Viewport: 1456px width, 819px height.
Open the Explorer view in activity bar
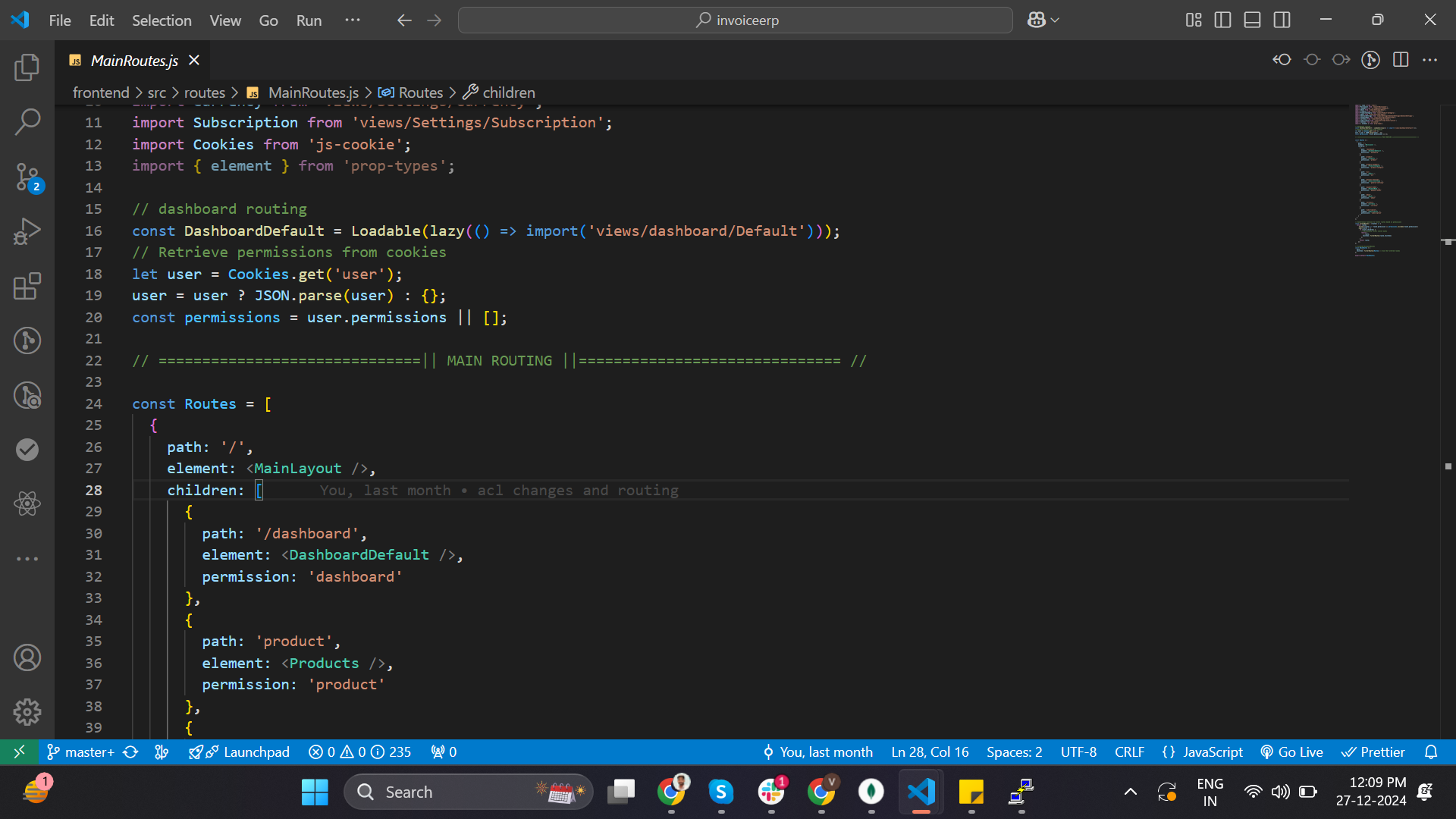(x=27, y=67)
